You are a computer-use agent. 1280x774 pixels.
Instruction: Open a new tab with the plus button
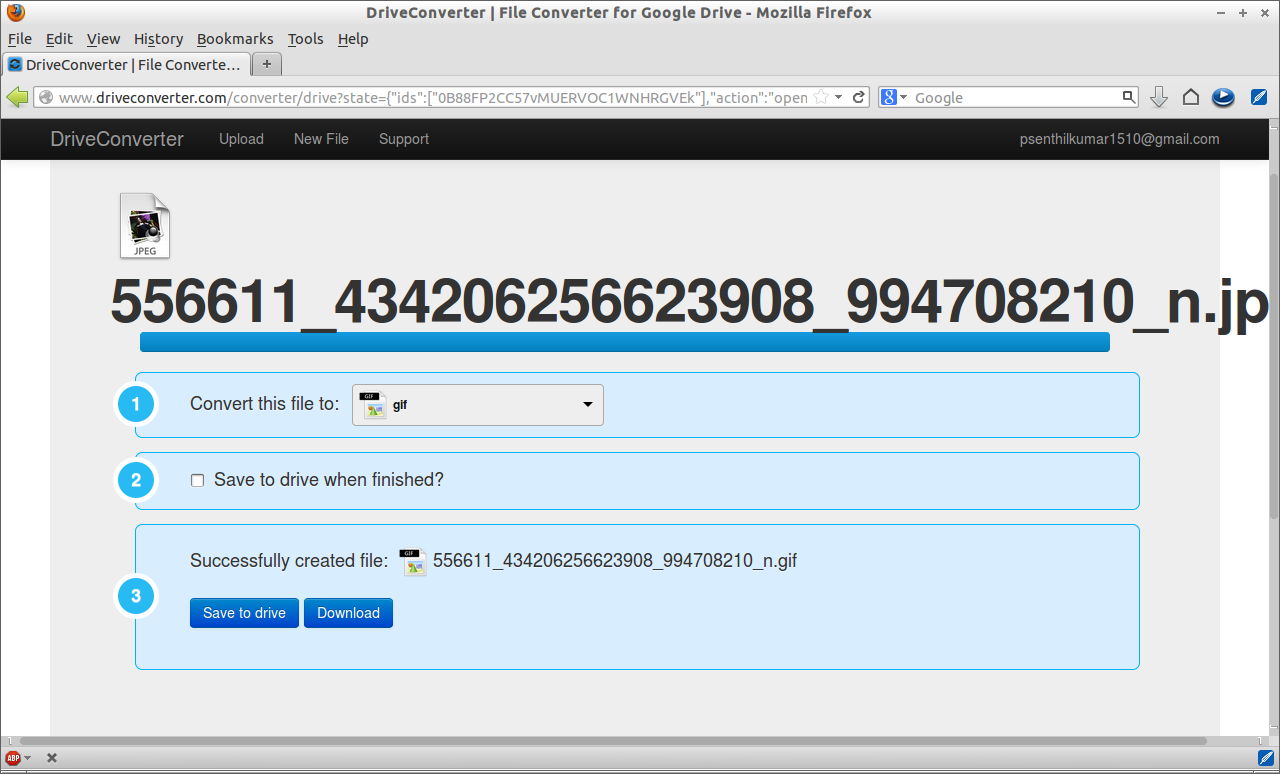pyautogui.click(x=267, y=64)
